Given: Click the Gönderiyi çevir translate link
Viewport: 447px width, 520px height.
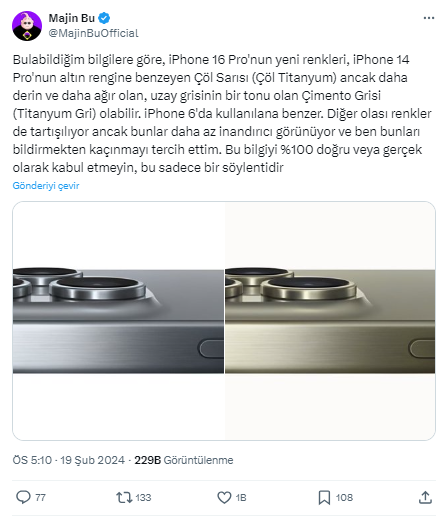Looking at the screenshot, I should [46, 186].
